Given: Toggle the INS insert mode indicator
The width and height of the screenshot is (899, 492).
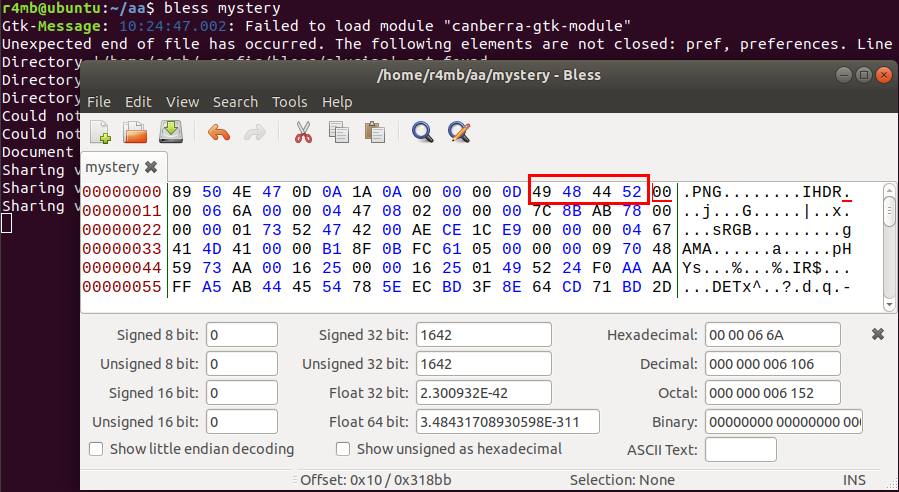Looking at the screenshot, I should click(x=854, y=480).
